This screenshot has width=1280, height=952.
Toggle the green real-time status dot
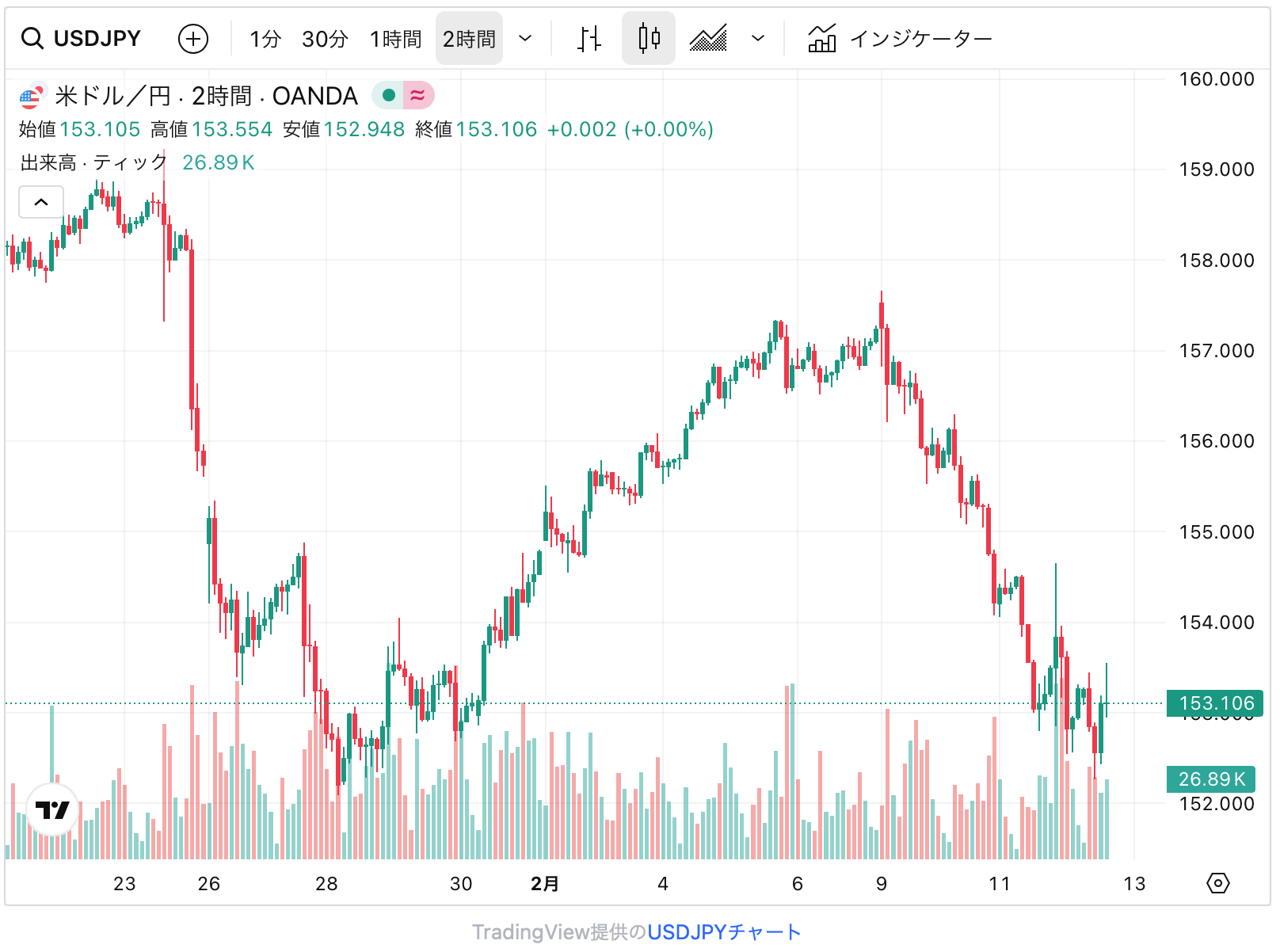(387, 94)
